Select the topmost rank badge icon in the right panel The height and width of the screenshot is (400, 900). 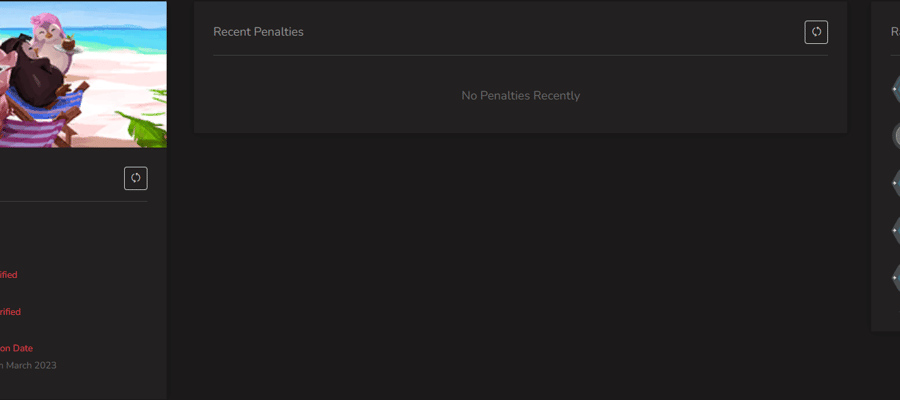pos(895,88)
